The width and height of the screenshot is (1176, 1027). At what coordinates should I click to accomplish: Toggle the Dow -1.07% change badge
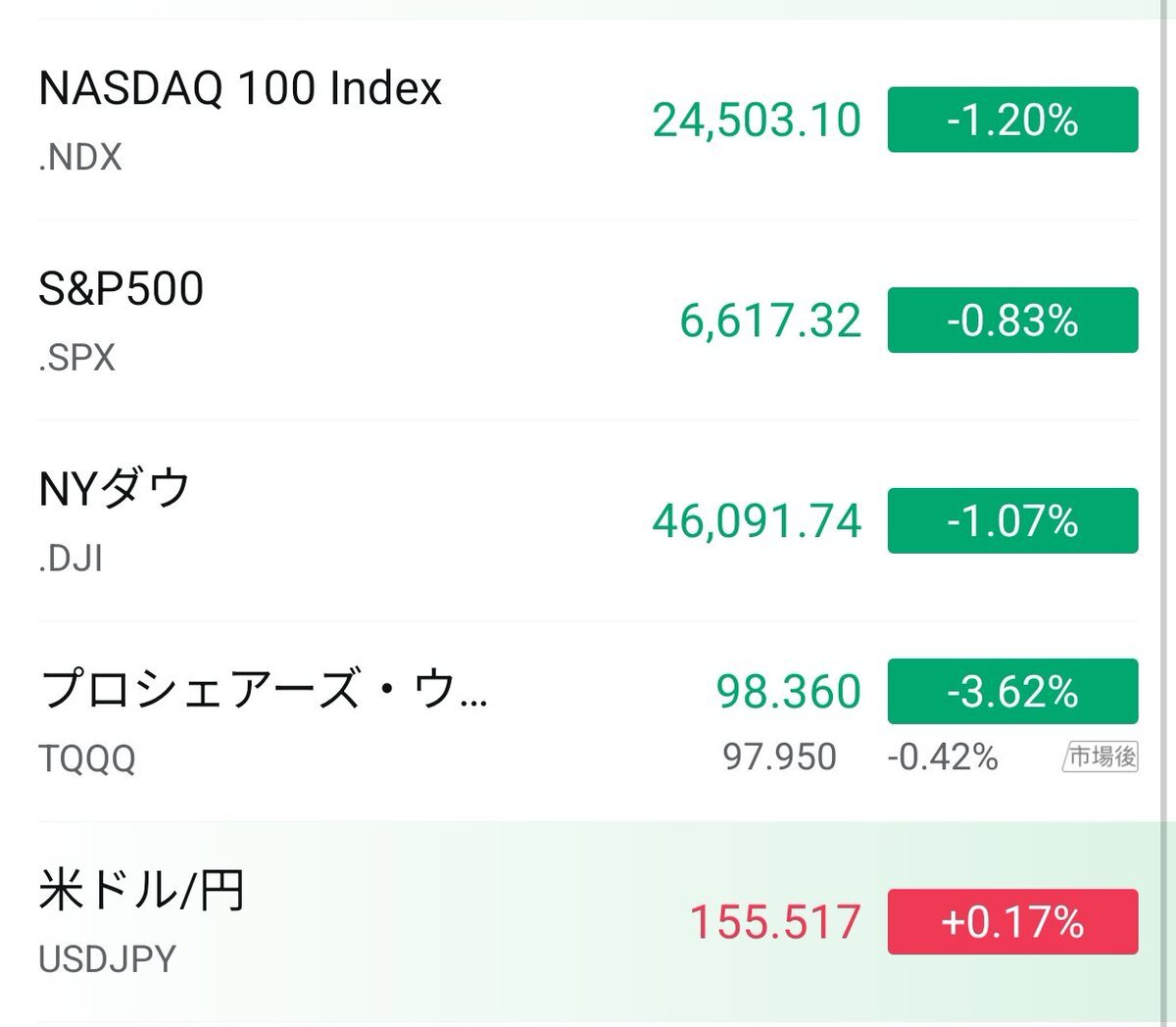pyautogui.click(x=1012, y=520)
